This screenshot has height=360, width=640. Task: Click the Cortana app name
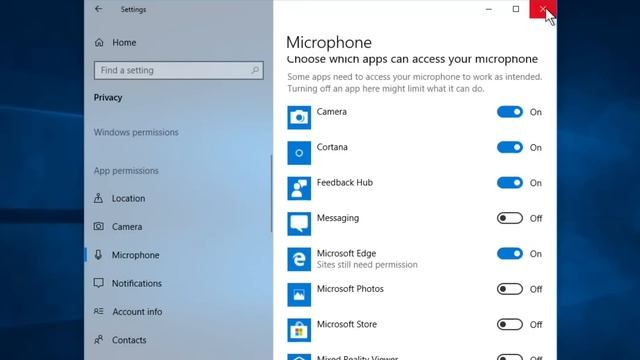click(332, 147)
